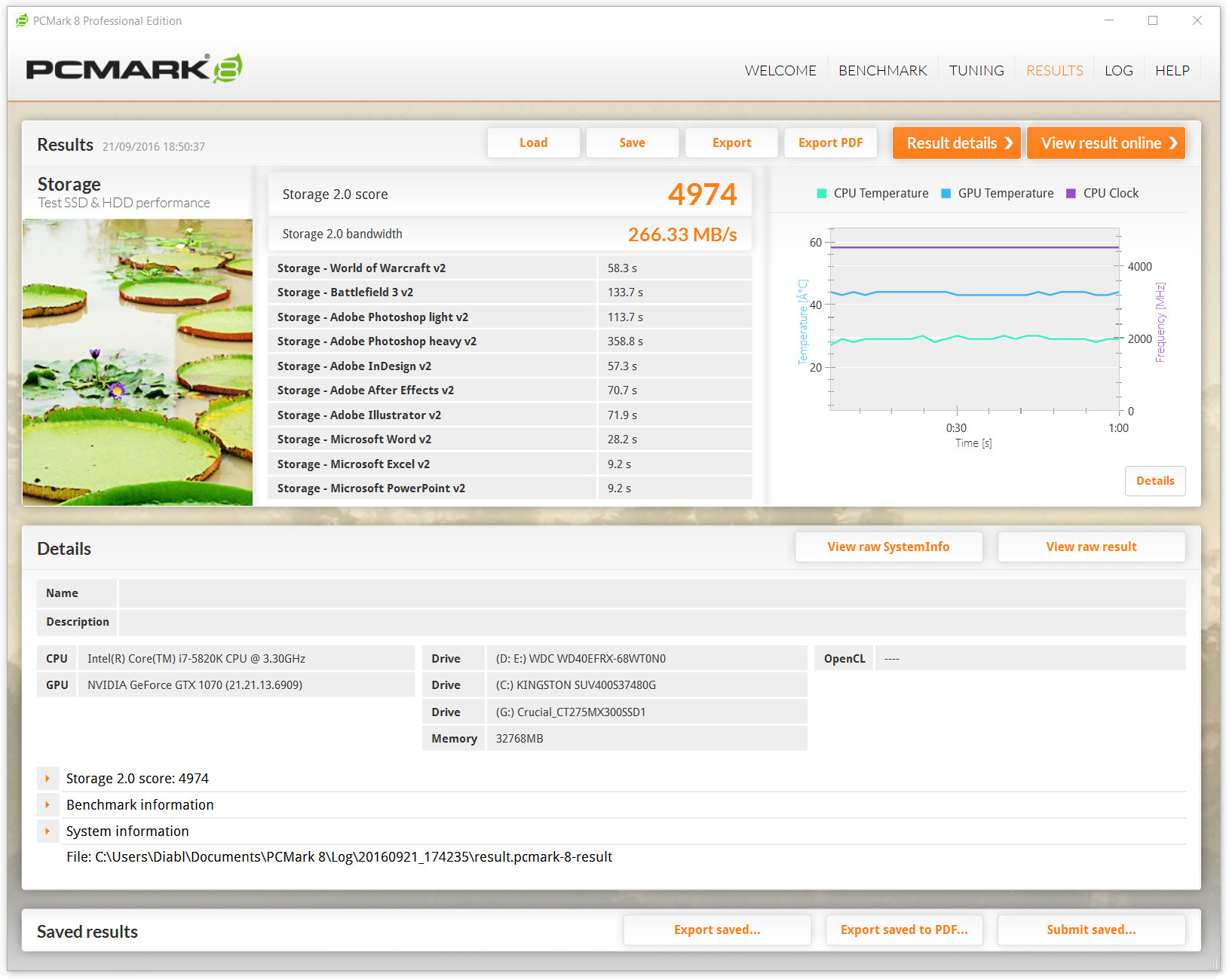Click View raw result
The width and height of the screenshot is (1229, 980).
click(1092, 547)
